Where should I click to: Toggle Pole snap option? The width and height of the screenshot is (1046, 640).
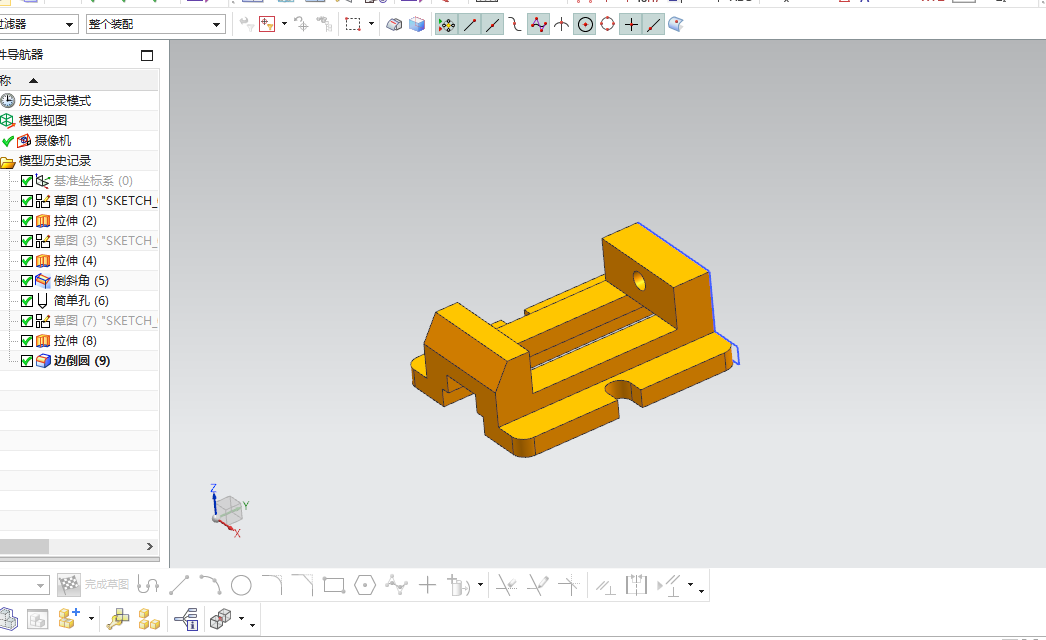coord(538,25)
